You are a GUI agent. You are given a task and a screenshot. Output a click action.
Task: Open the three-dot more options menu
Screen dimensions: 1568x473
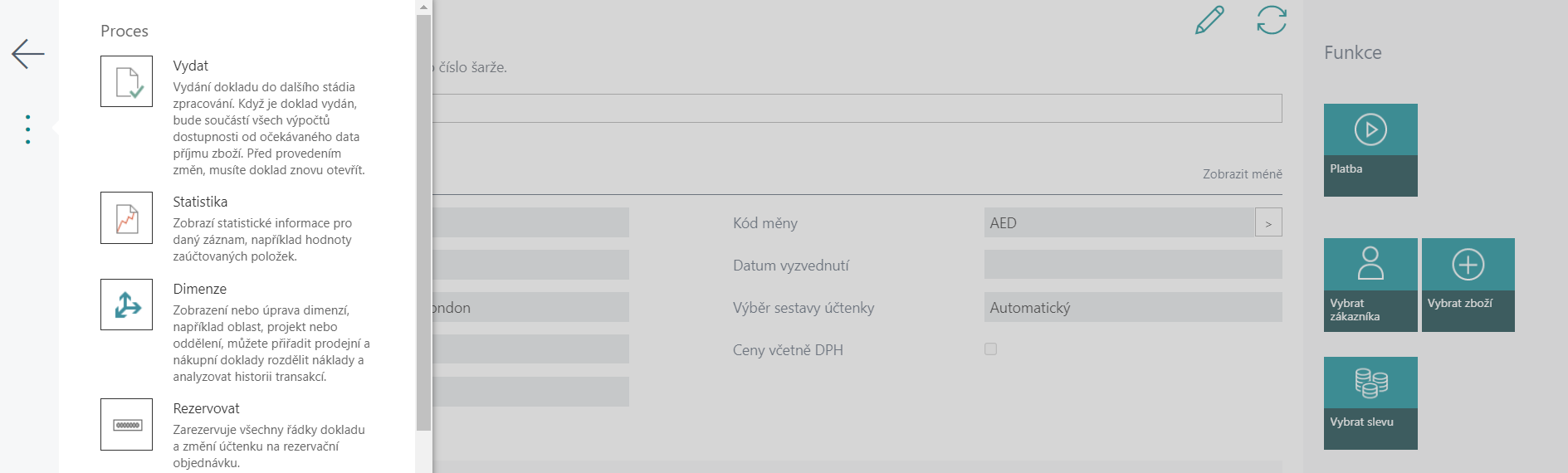(x=28, y=129)
